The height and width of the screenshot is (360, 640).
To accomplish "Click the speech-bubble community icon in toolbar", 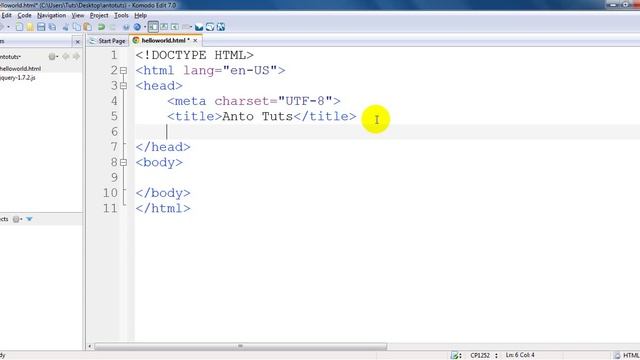I will (210, 27).
